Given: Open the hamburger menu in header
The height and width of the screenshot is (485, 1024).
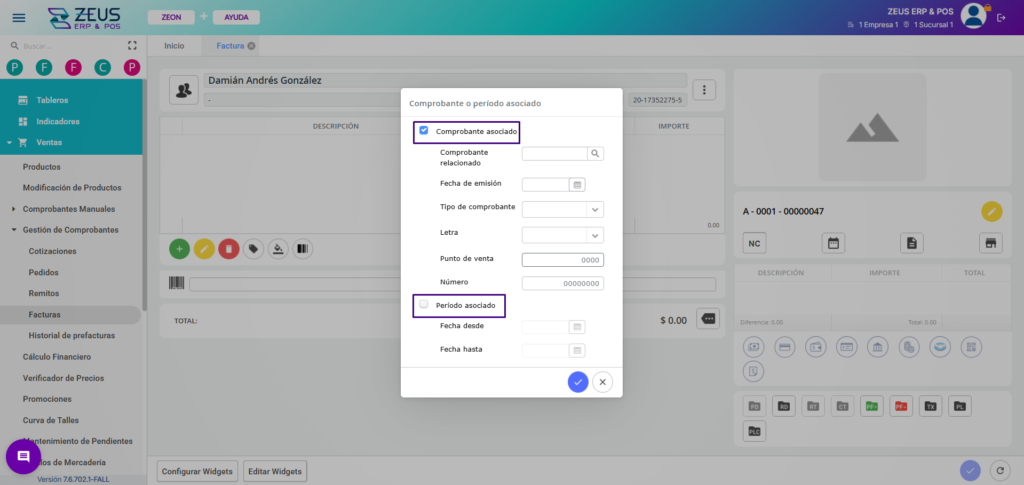Looking at the screenshot, I should 19,17.
